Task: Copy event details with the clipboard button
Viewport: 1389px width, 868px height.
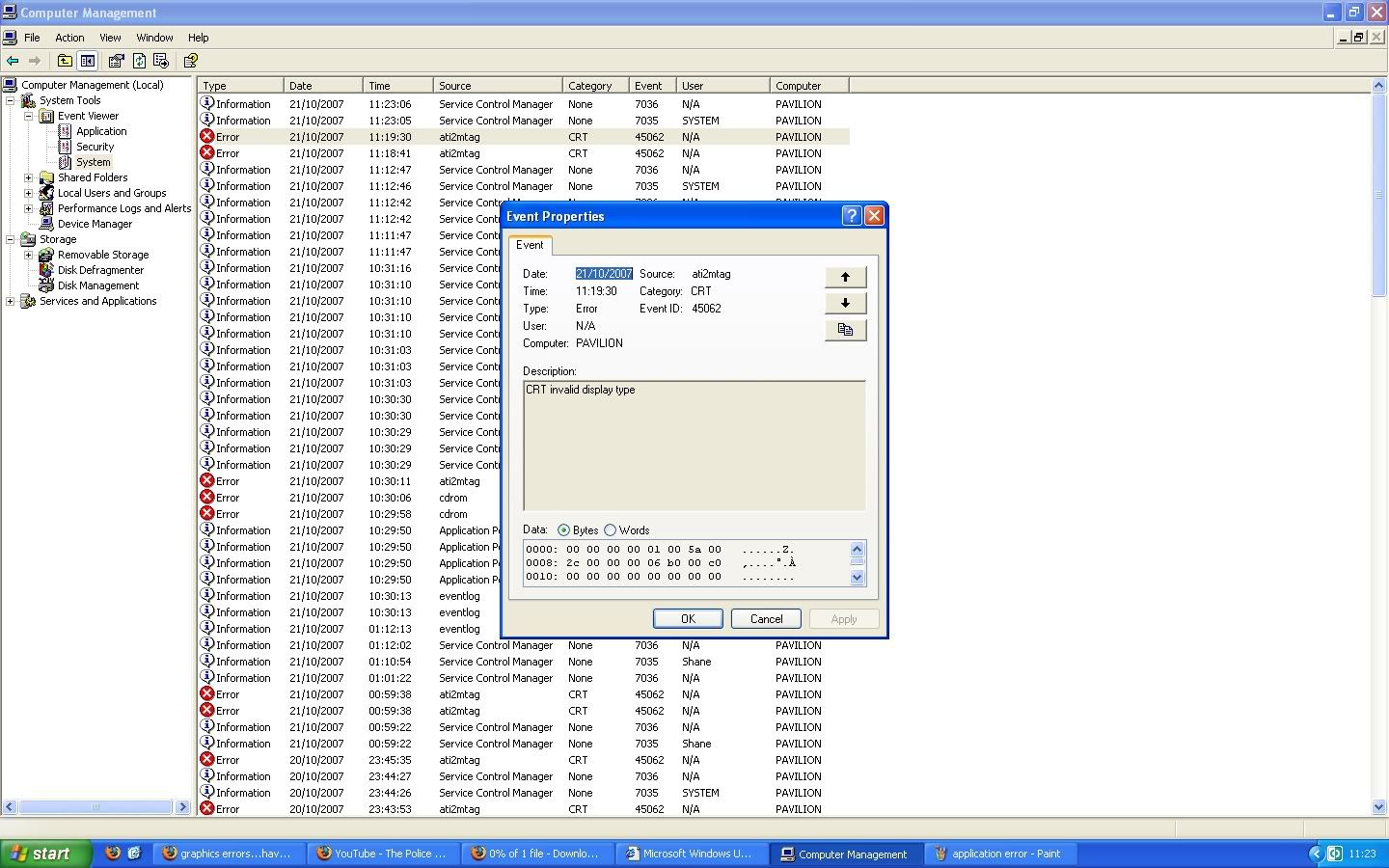Action: click(845, 330)
